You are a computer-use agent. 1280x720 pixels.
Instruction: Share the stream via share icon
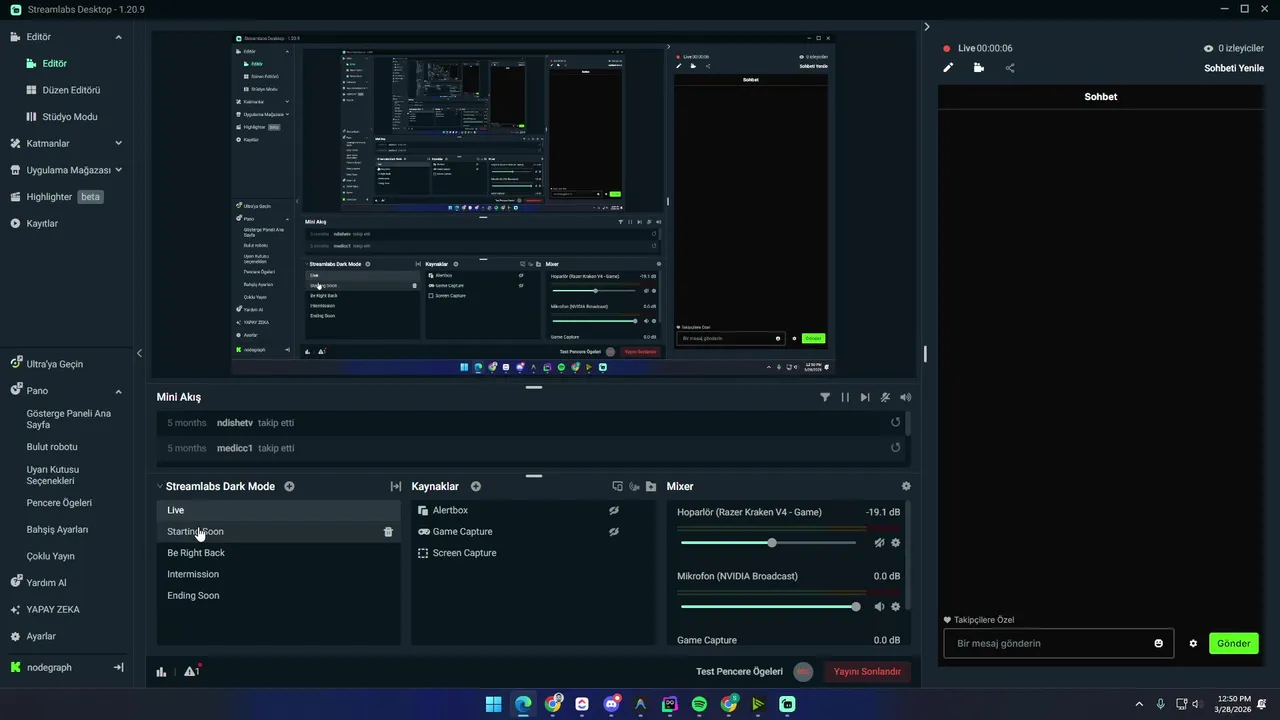coord(1010,68)
